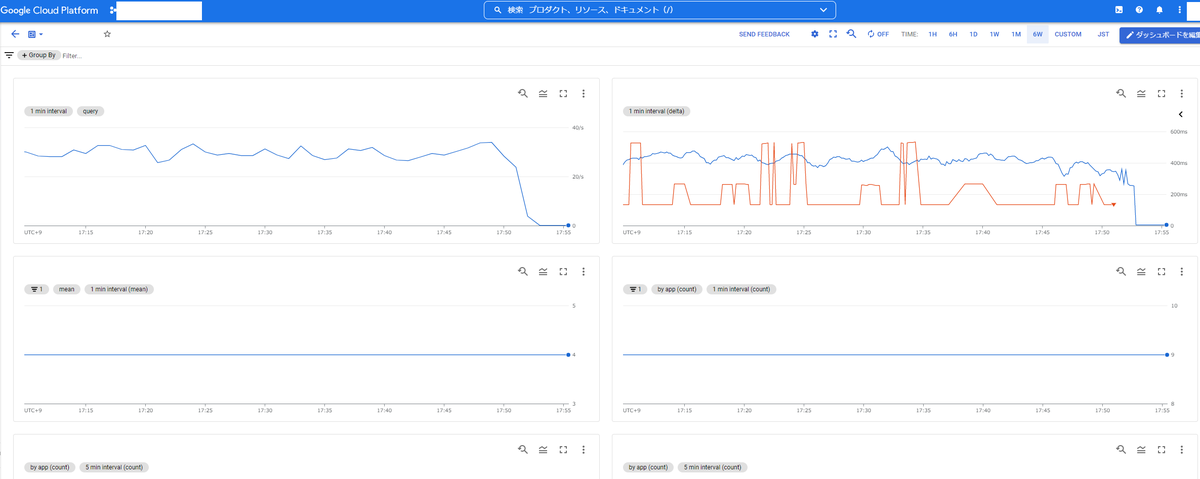
Task: Open the dashboard selector dropdown
Action: click(x=35, y=34)
